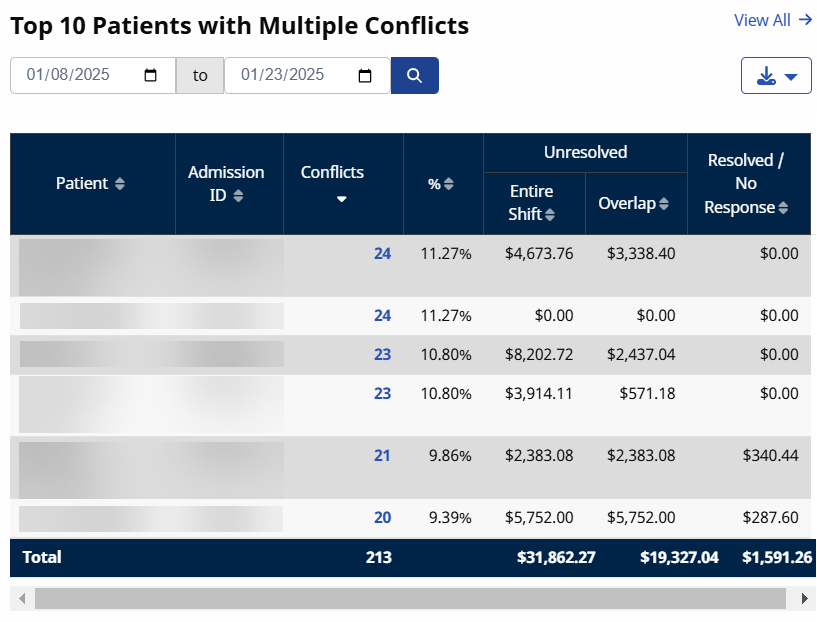Viewport: 817px width, 622px height.
Task: Open the 21 conflicts link
Action: (382, 455)
